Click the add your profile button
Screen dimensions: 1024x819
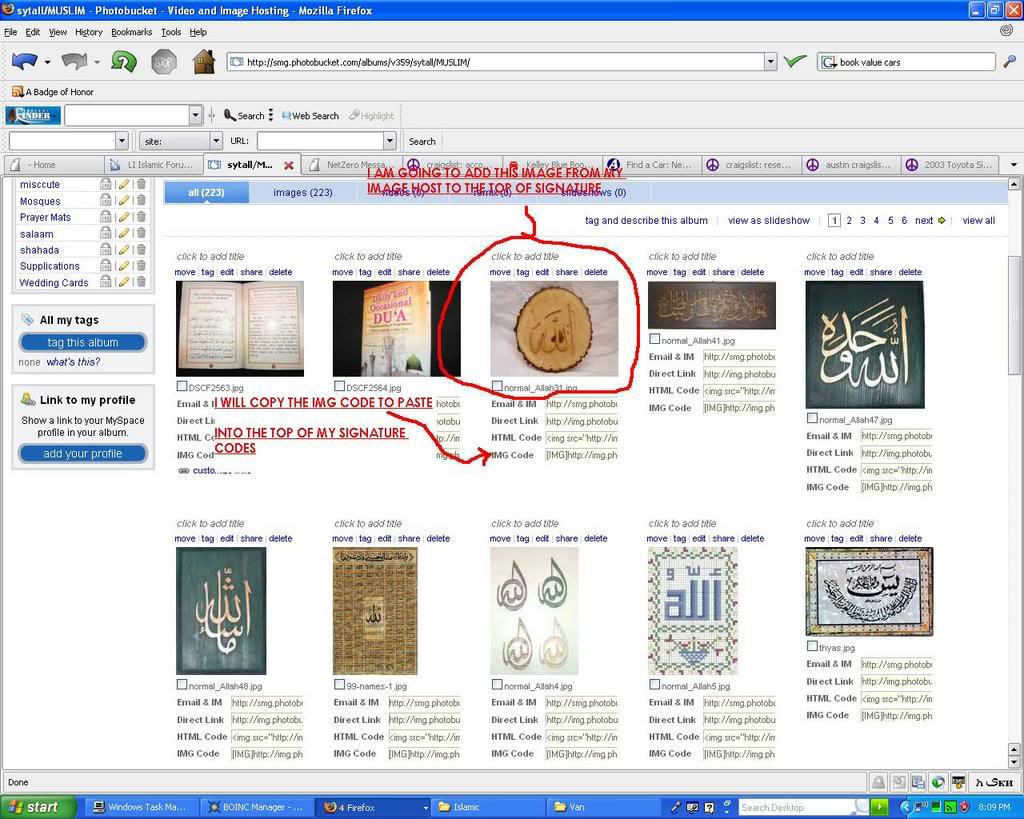[83, 453]
